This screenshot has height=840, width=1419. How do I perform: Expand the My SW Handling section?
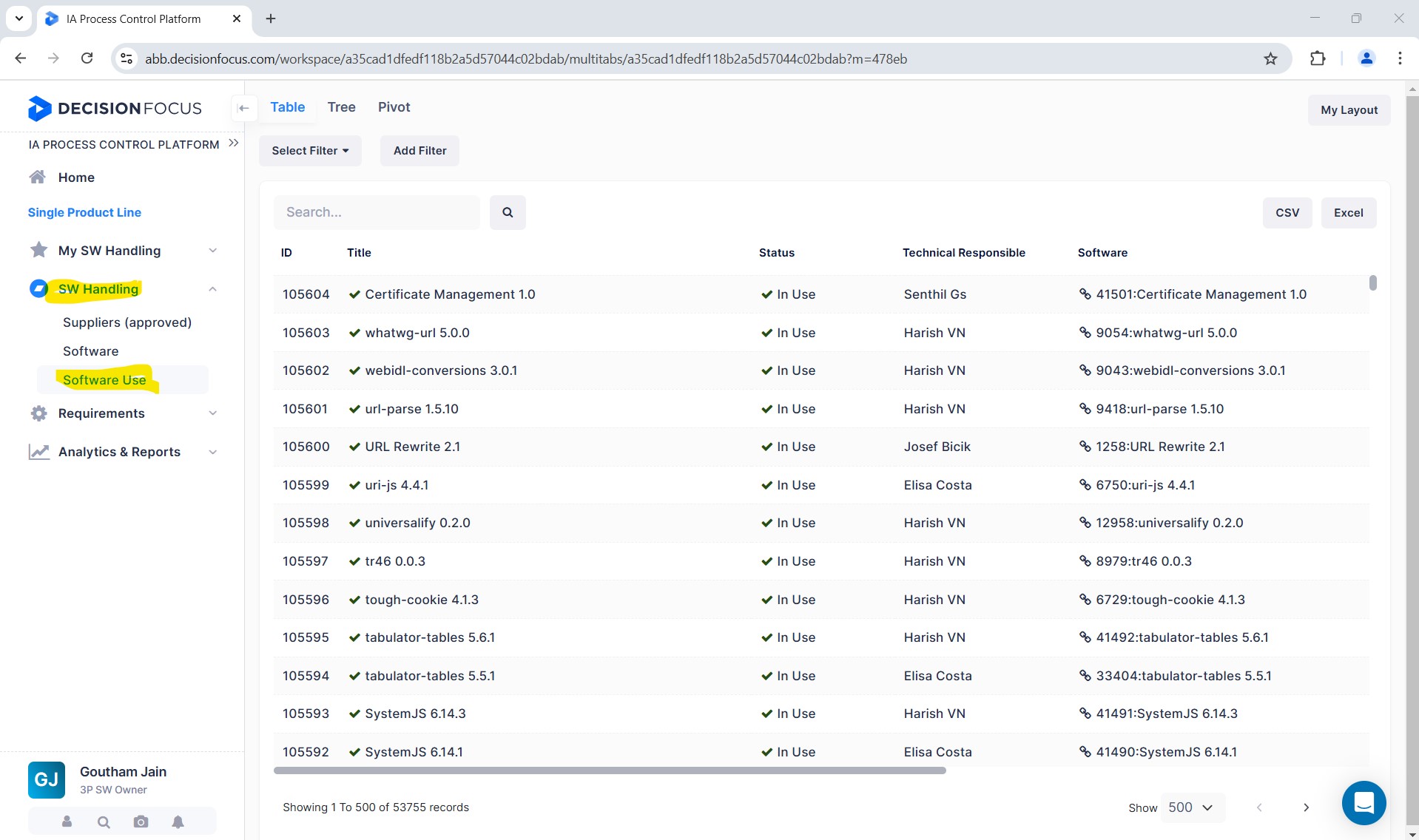(x=212, y=251)
